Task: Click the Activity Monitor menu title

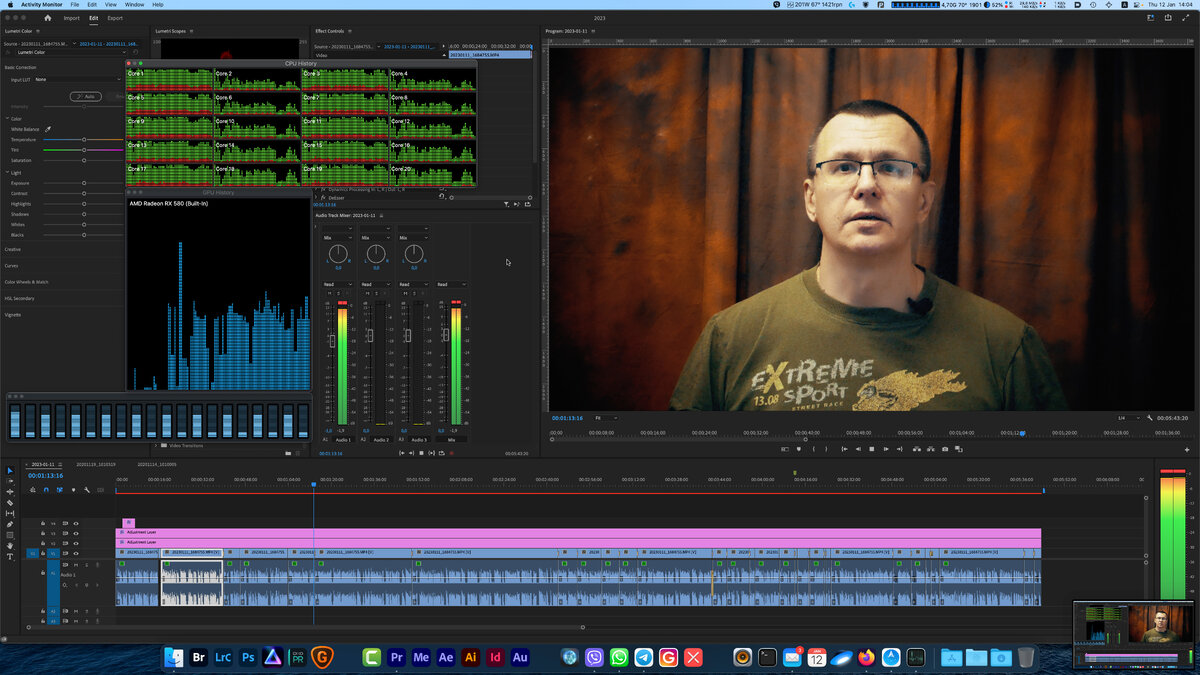Action: coord(40,5)
